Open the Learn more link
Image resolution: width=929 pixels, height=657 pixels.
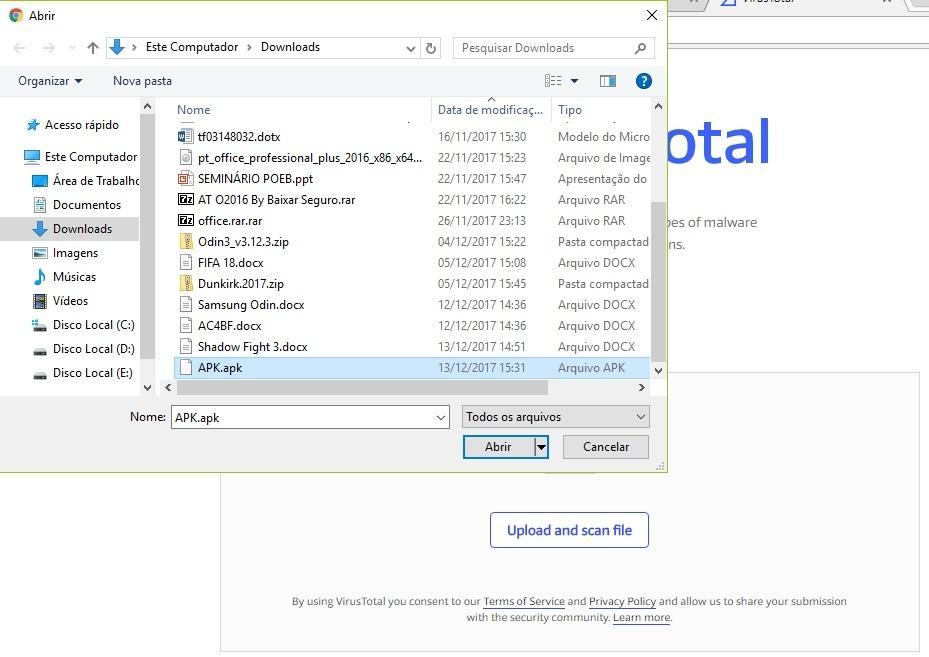642,617
